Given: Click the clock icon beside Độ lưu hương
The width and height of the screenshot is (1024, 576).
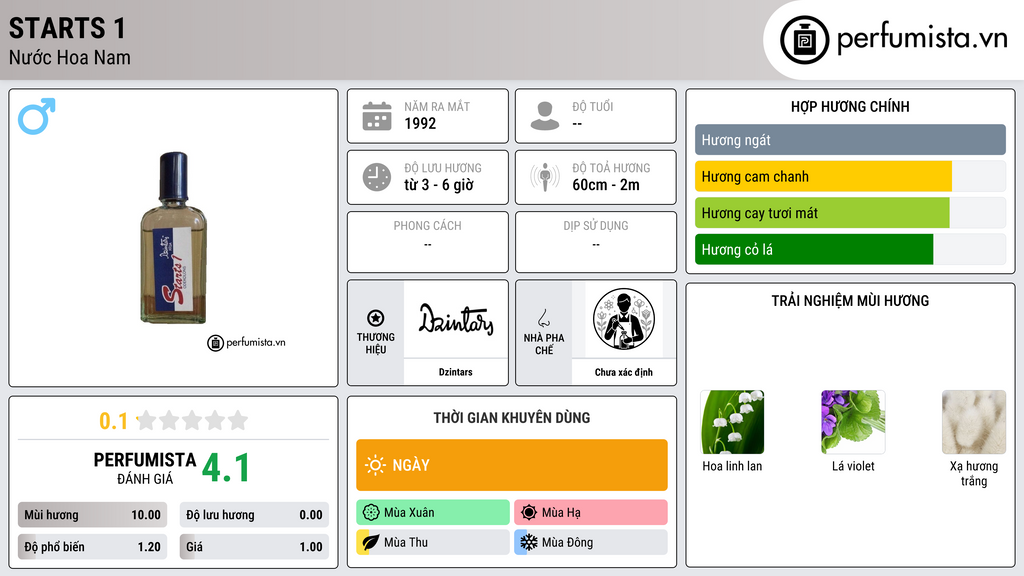Looking at the screenshot, I should (377, 177).
